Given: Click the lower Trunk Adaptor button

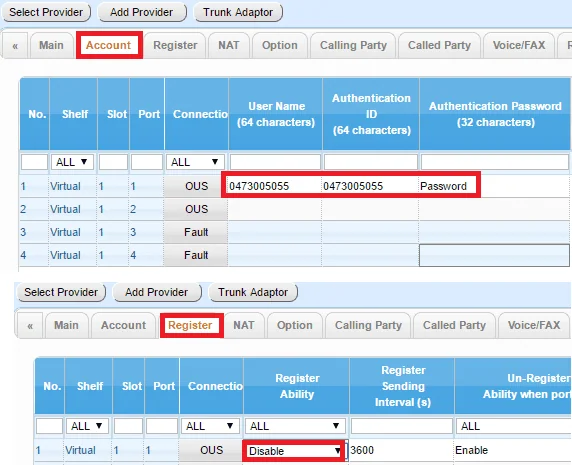Looking at the screenshot, I should pyautogui.click(x=253, y=292).
